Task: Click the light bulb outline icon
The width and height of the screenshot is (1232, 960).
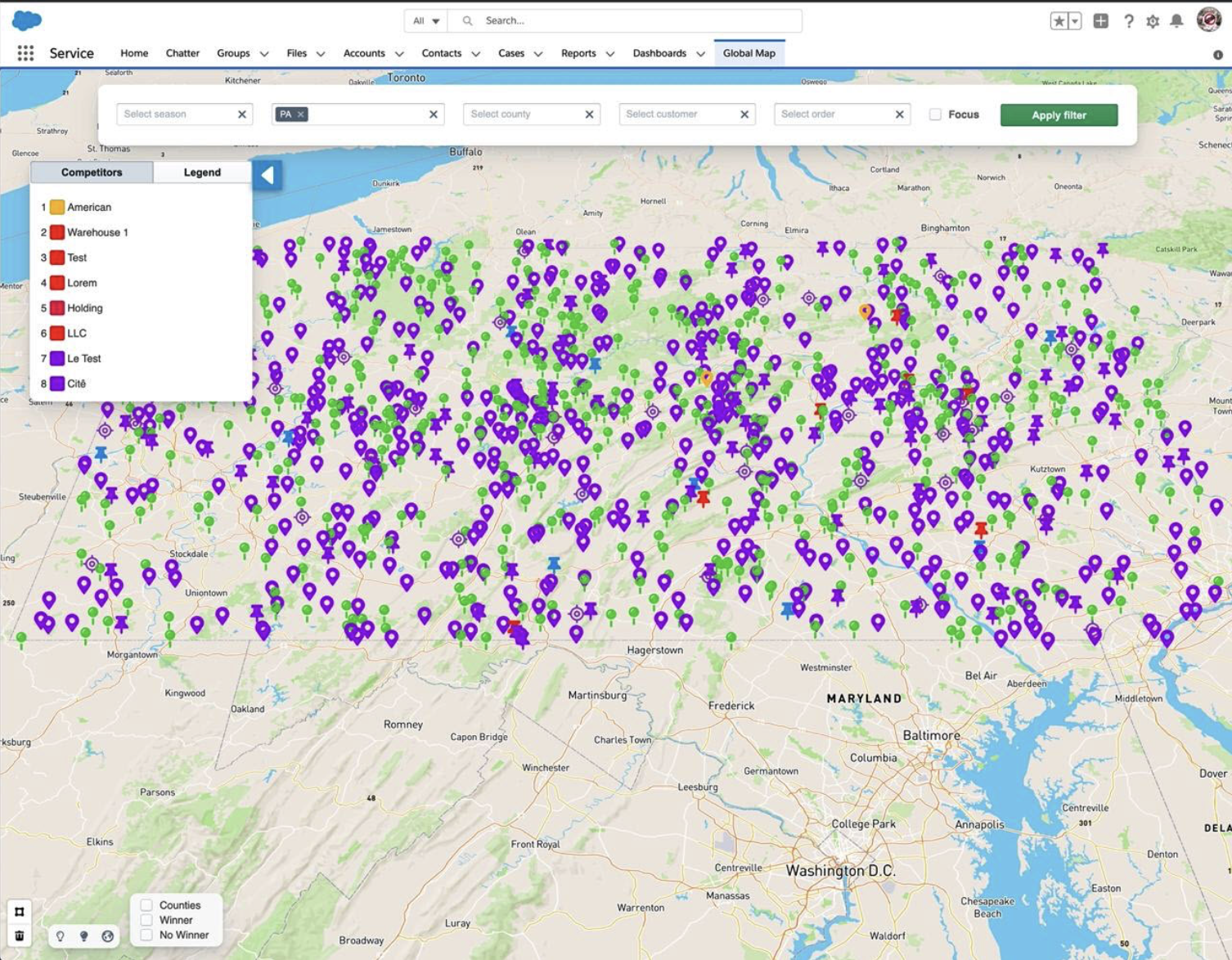Action: coord(61,936)
